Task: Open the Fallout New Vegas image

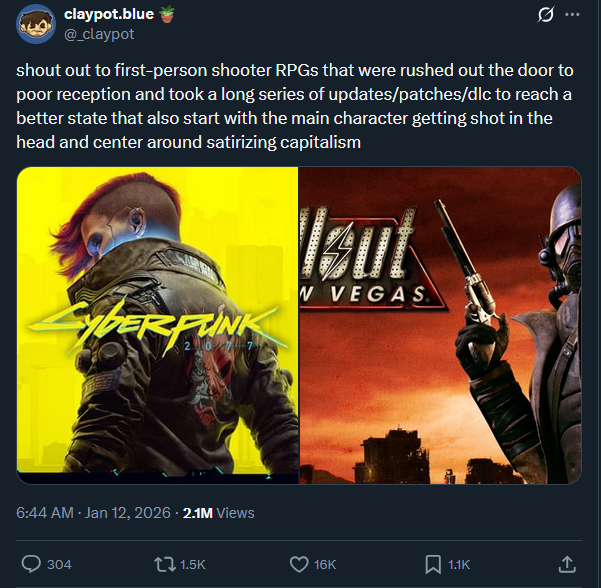Action: (x=440, y=325)
